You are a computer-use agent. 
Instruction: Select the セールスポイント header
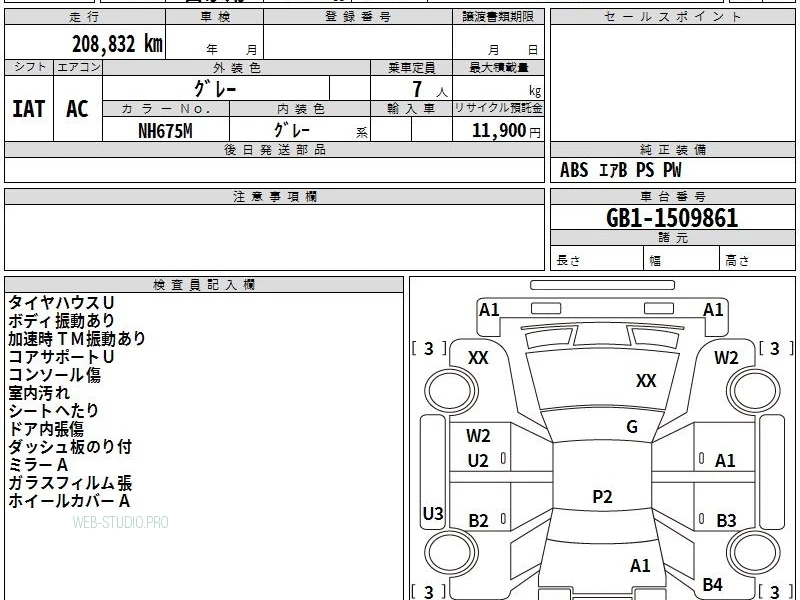(672, 17)
